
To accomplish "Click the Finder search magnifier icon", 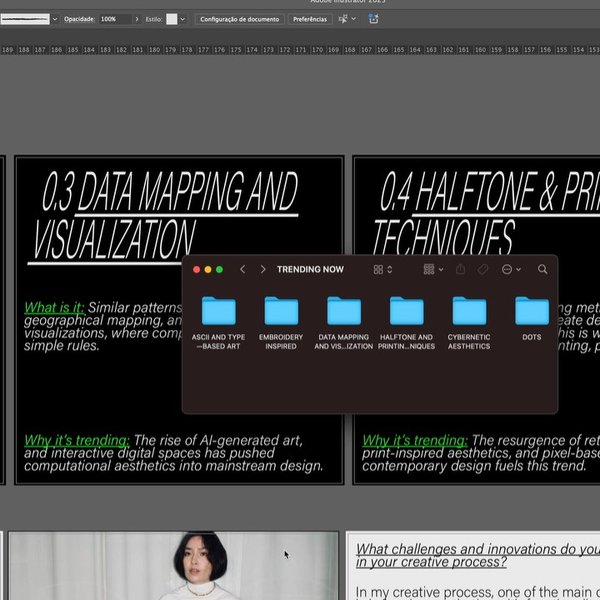I will (543, 269).
